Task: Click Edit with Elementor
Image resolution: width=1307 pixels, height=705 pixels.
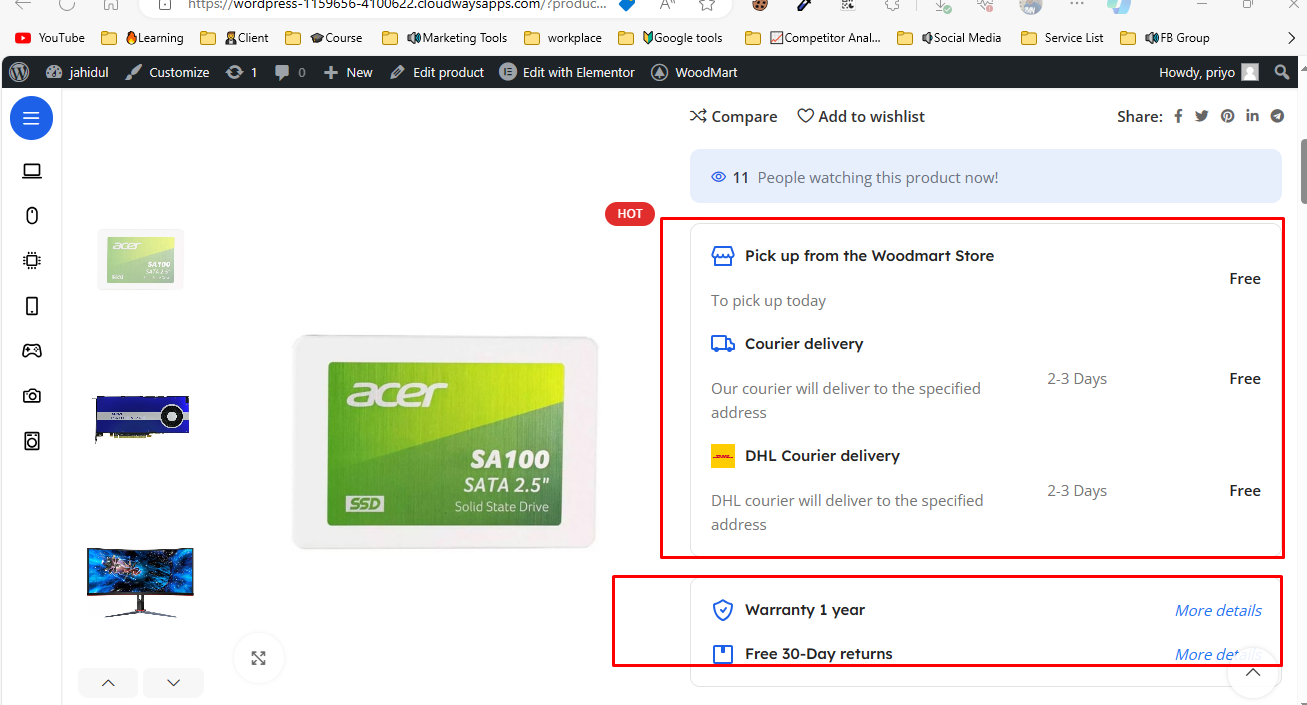Action: tap(567, 72)
